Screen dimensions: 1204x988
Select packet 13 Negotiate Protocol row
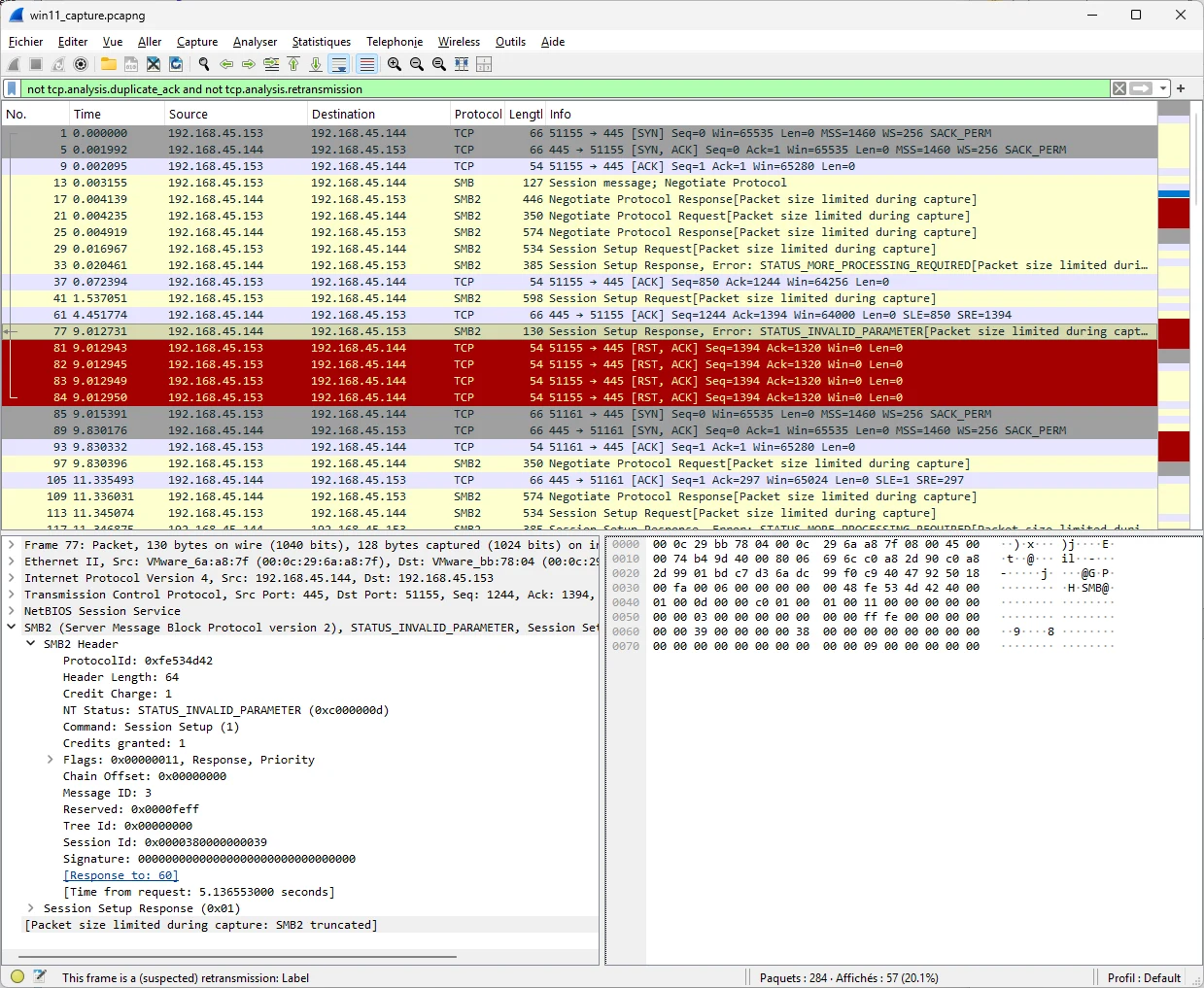pyautogui.click(x=579, y=183)
